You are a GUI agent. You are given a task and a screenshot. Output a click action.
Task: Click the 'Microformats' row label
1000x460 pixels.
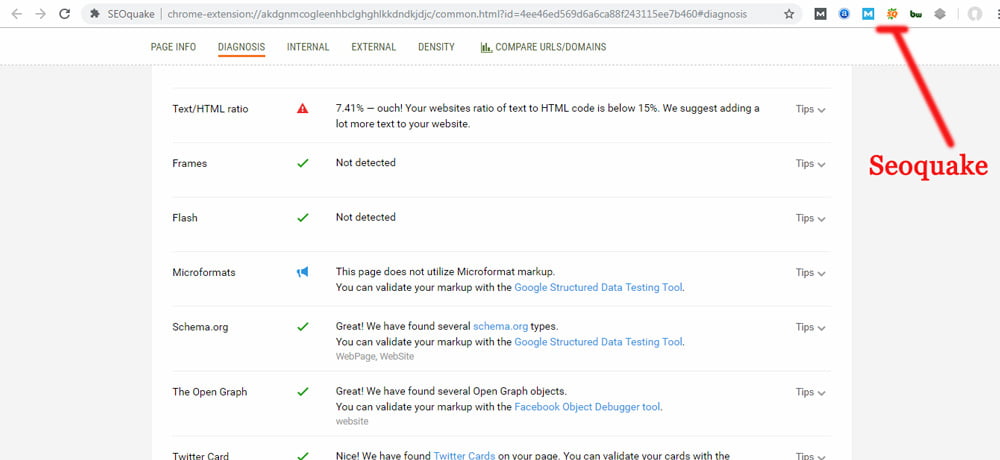tap(204, 272)
